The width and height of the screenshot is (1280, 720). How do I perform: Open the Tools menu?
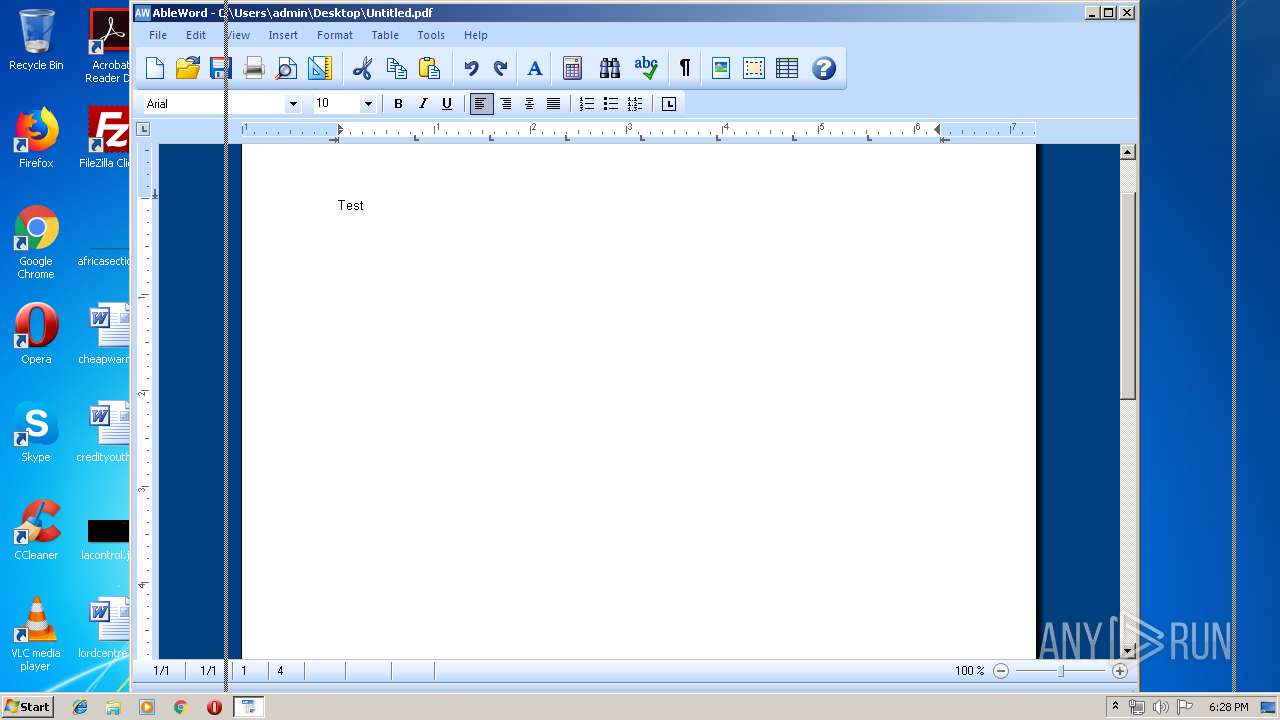(x=431, y=35)
